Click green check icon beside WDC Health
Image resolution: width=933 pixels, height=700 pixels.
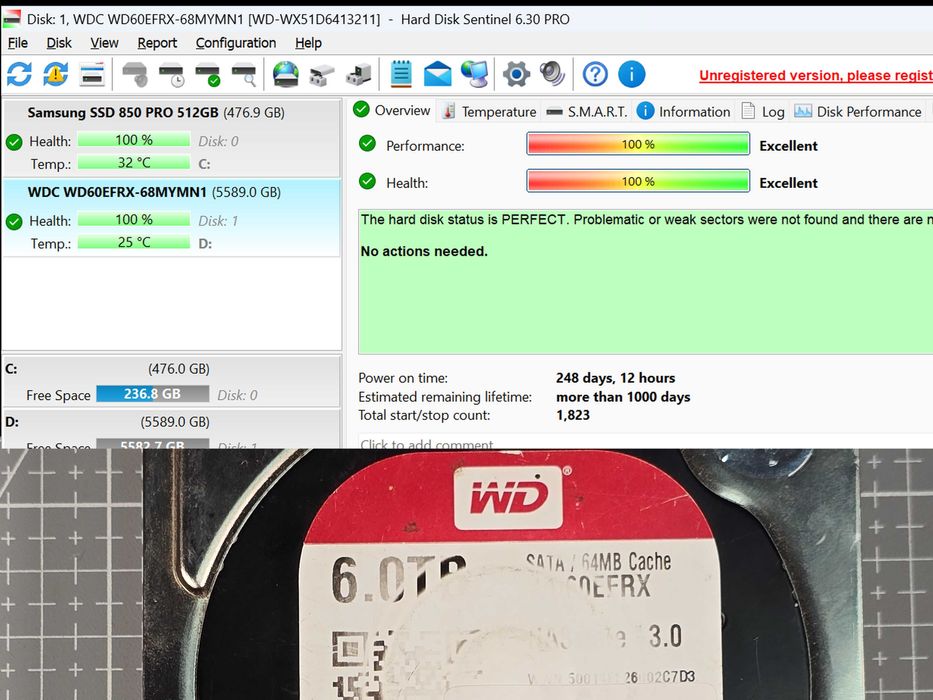[14, 222]
